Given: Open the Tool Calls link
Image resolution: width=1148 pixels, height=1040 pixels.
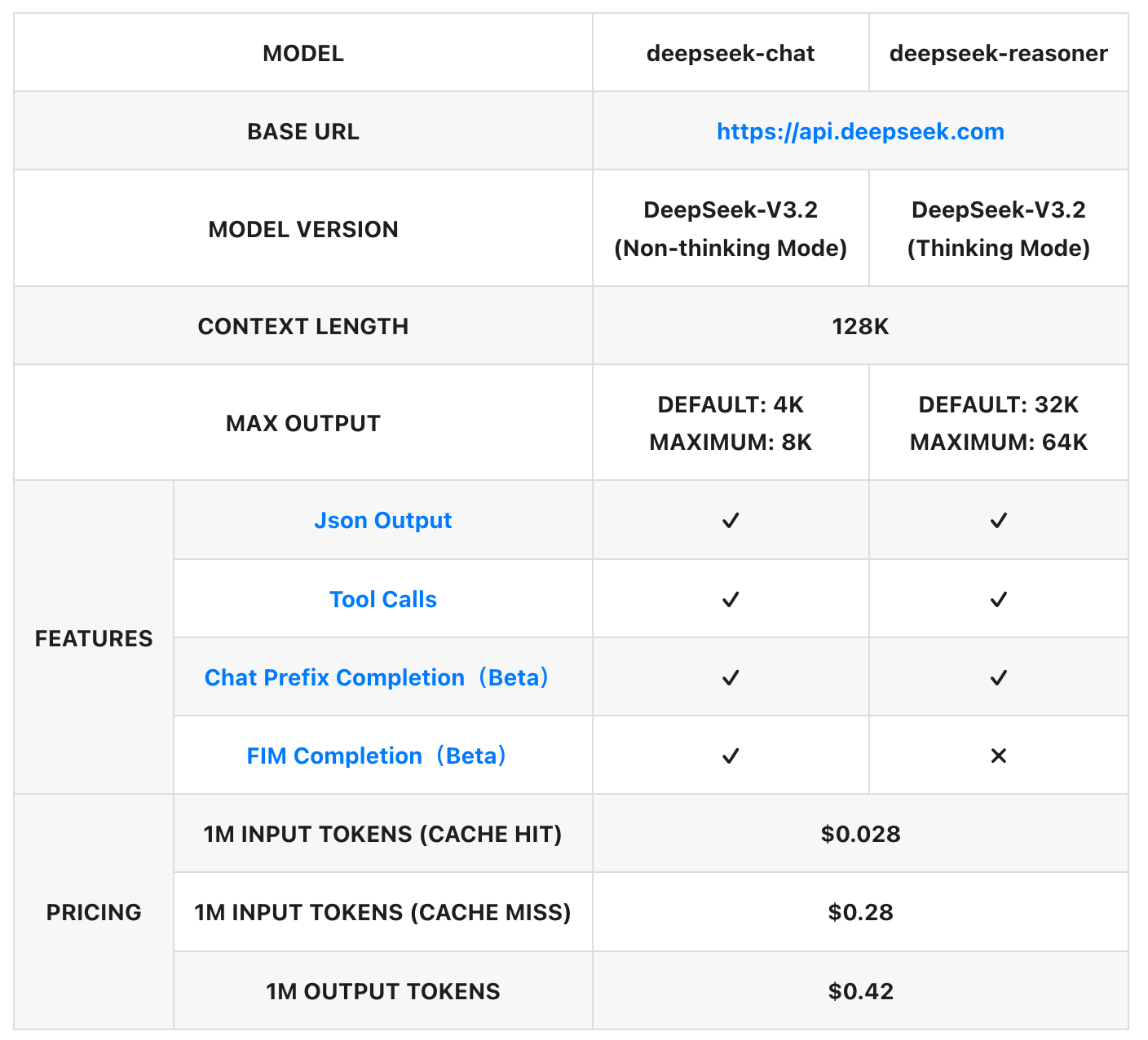Looking at the screenshot, I should (x=382, y=599).
